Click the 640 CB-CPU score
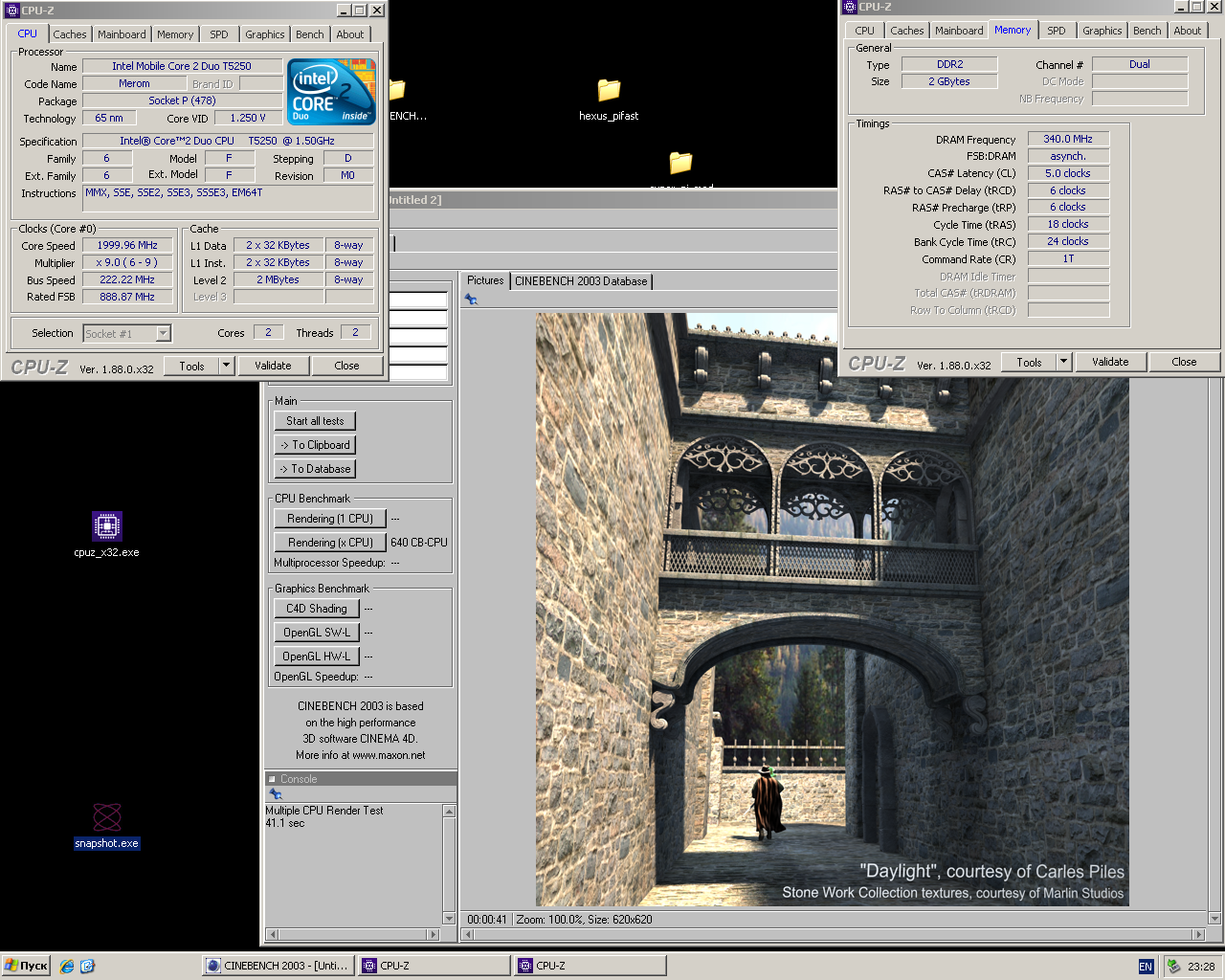This screenshot has width=1225, height=980. coord(419,543)
